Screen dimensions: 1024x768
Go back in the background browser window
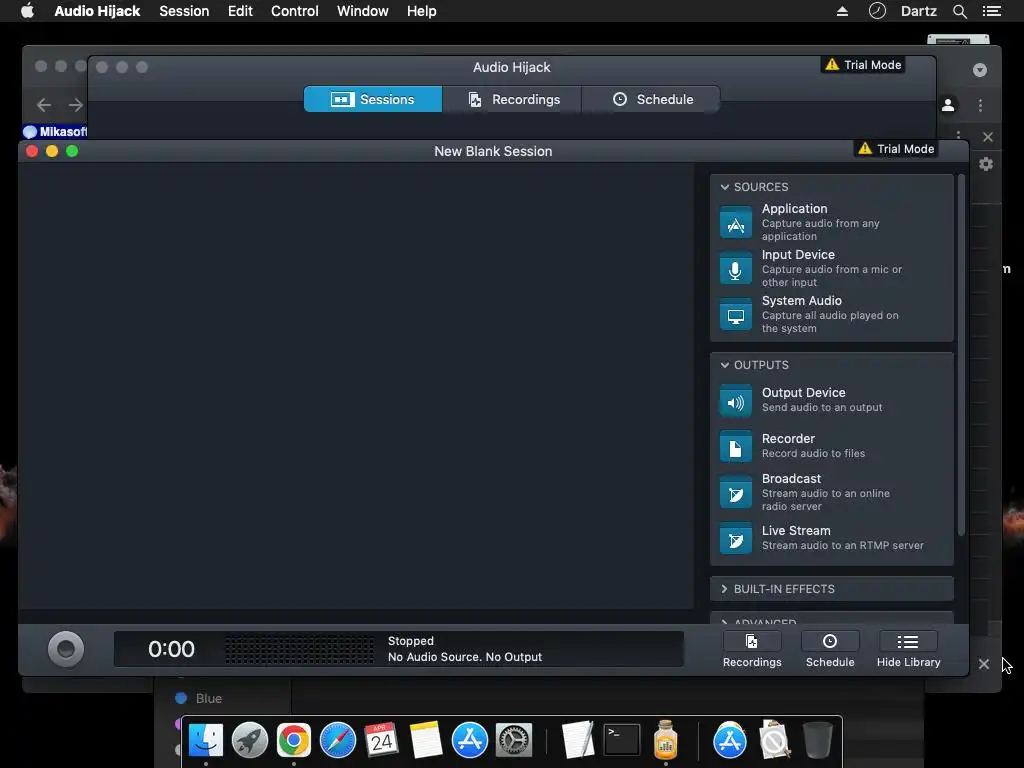pyautogui.click(x=44, y=105)
